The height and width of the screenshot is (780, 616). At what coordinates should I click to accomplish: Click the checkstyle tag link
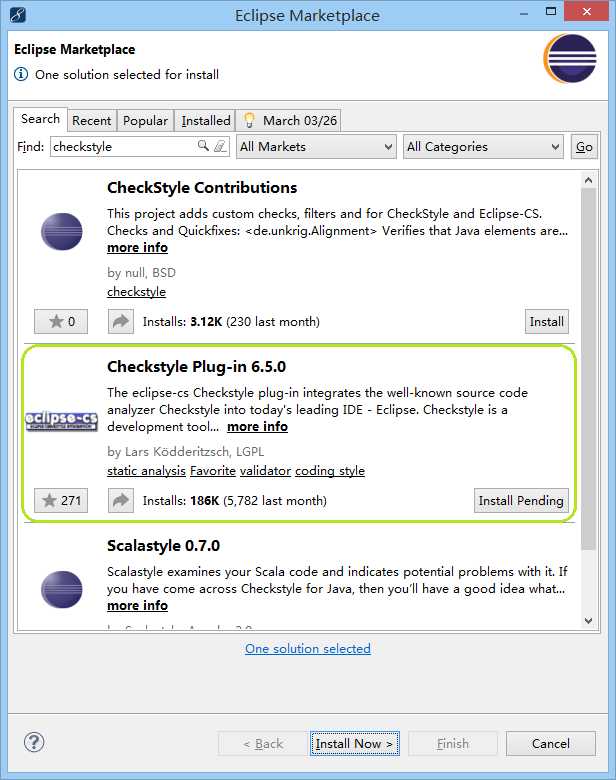[x=136, y=292]
